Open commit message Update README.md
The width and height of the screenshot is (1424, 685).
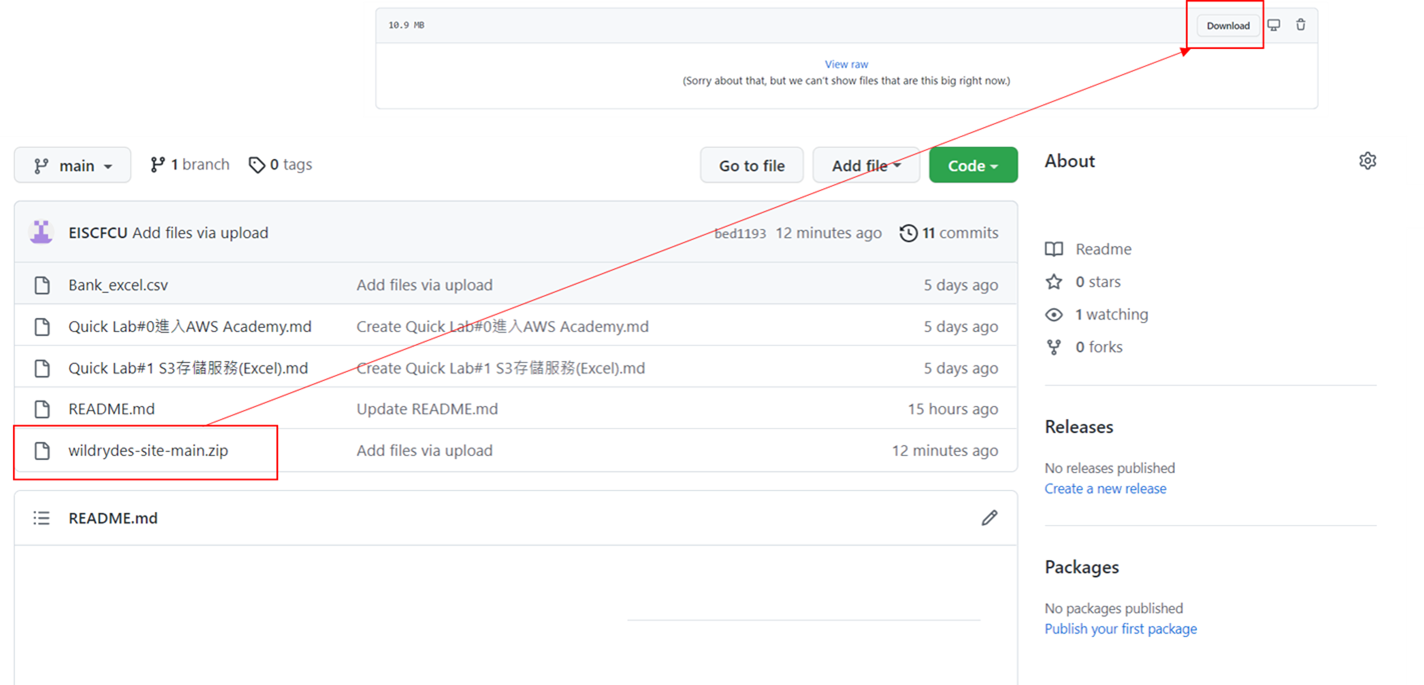coord(427,409)
